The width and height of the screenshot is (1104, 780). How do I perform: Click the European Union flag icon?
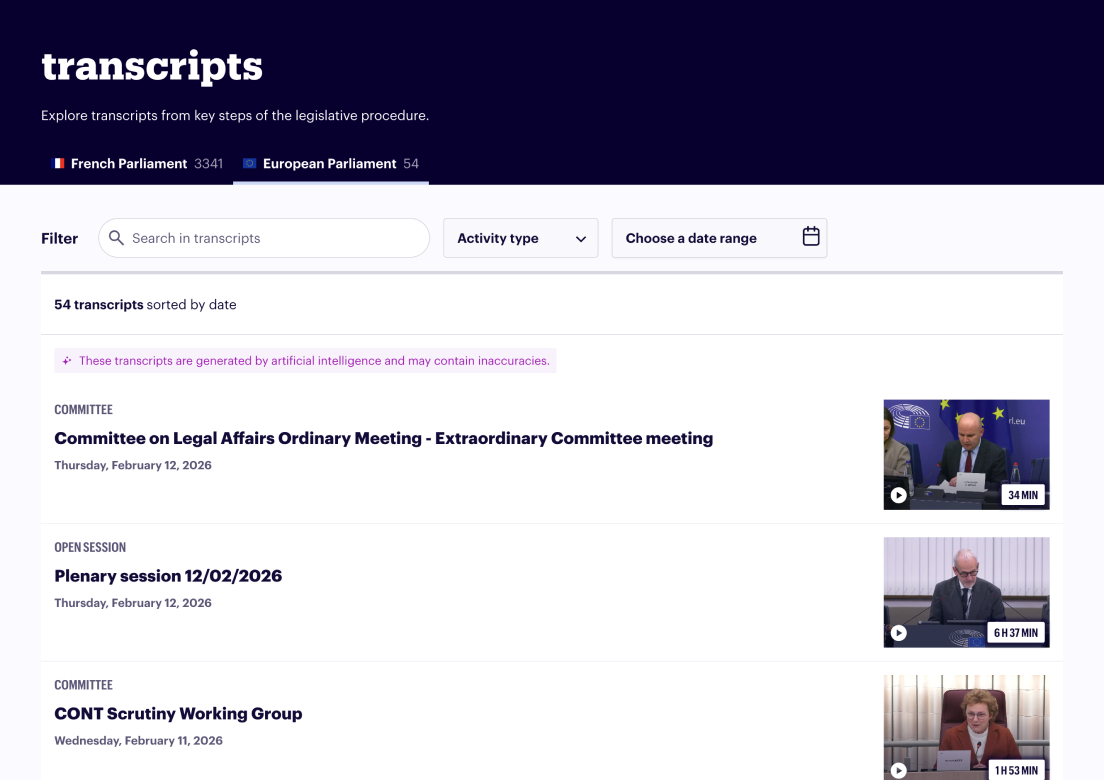click(247, 163)
